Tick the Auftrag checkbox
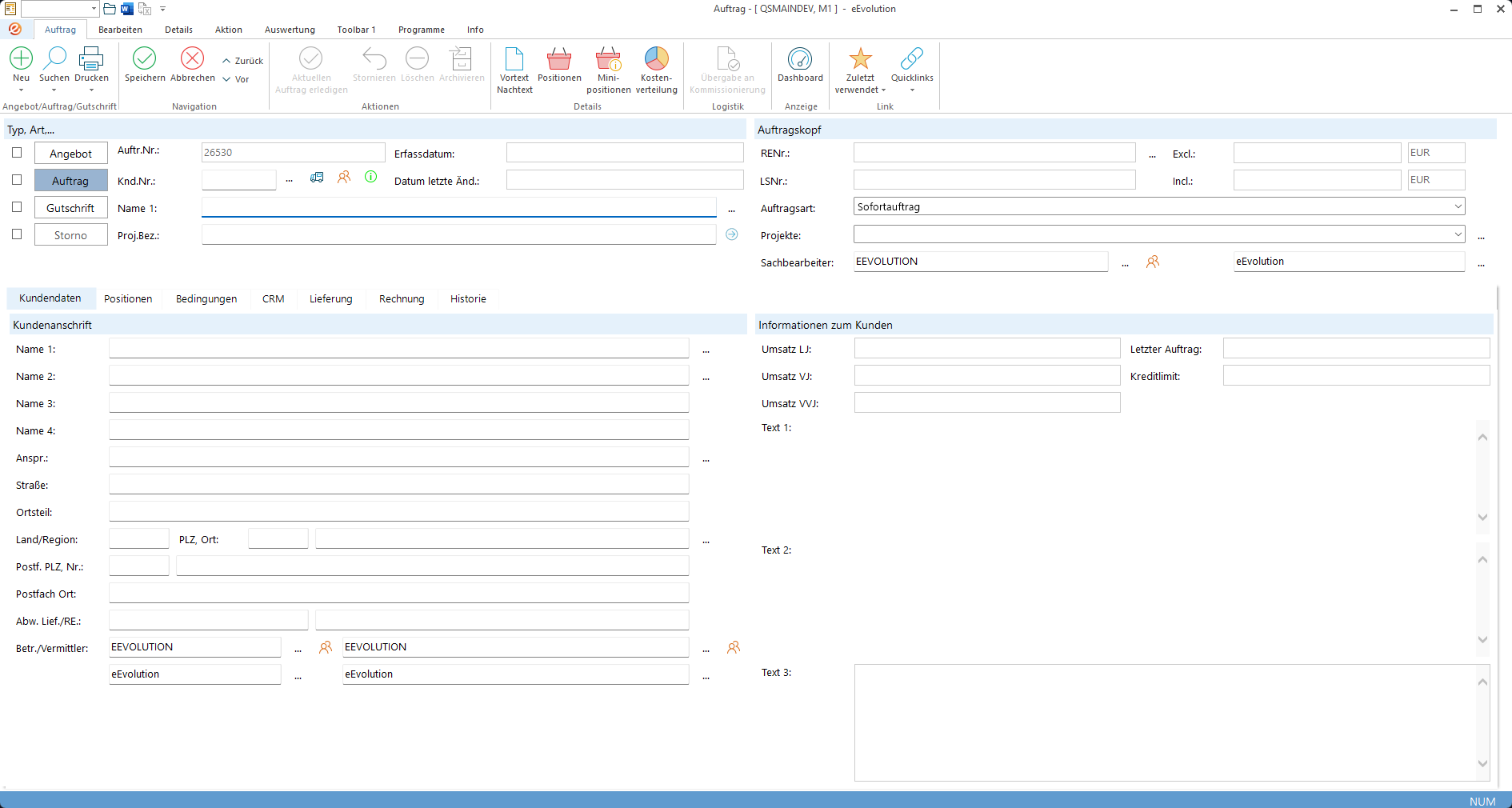 point(17,179)
